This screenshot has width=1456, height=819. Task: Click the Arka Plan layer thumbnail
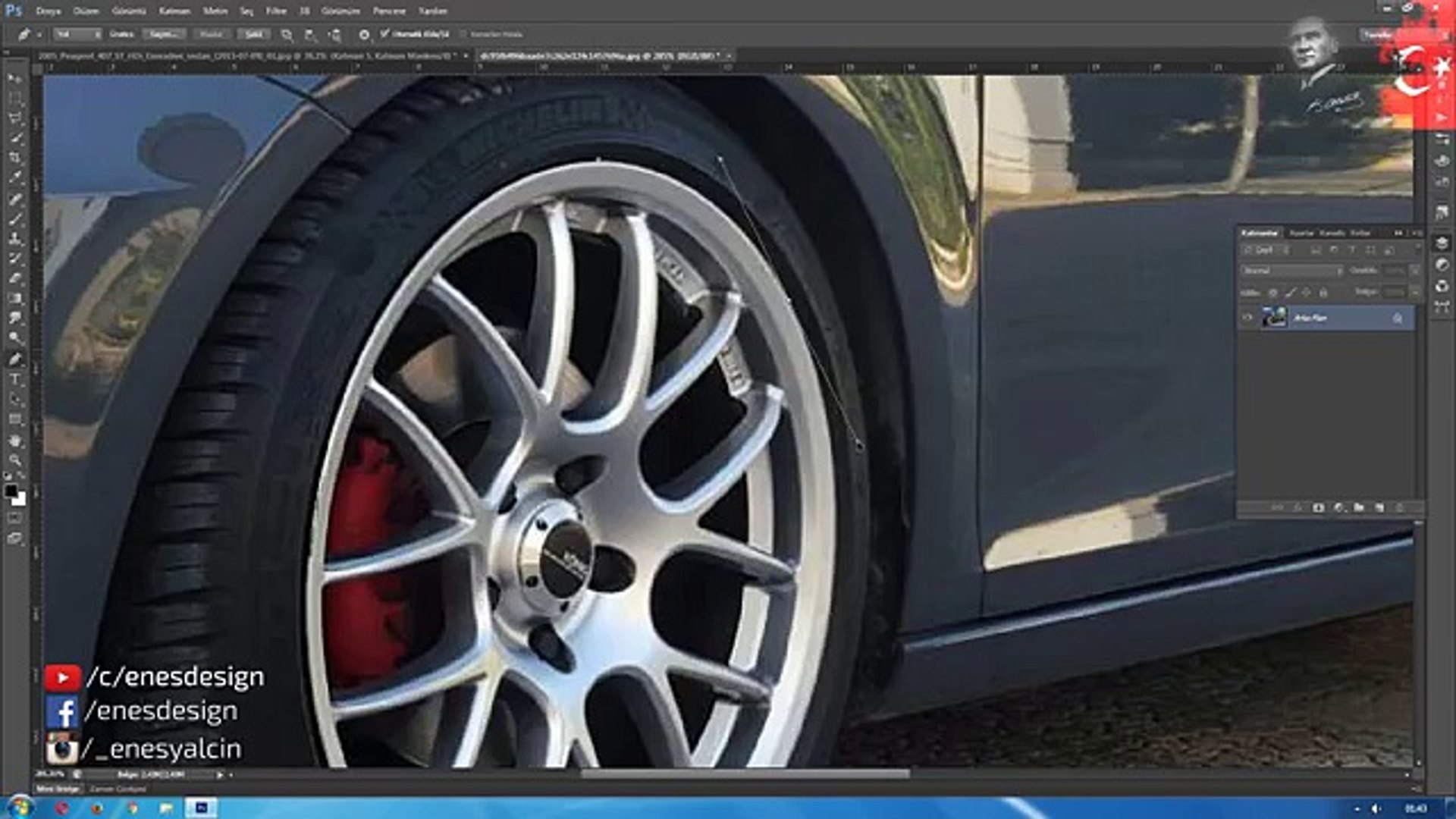coord(1274,318)
